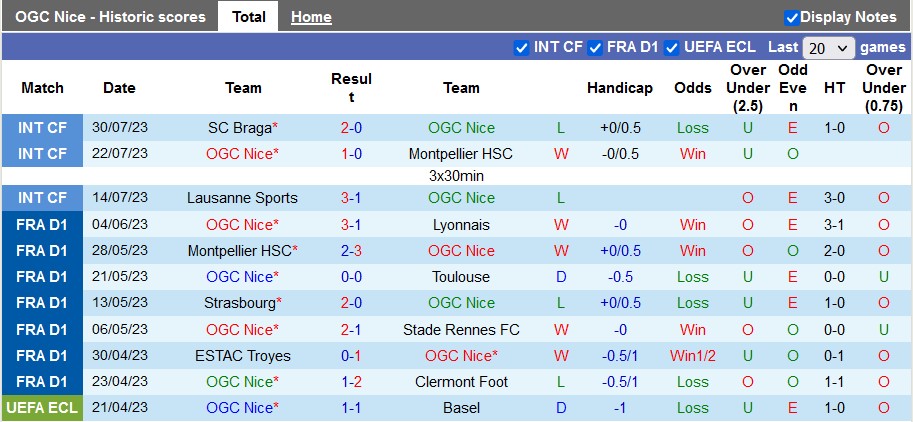Click the 2-0 score against SC Braga
This screenshot has height=422, width=913.
[x=351, y=128]
